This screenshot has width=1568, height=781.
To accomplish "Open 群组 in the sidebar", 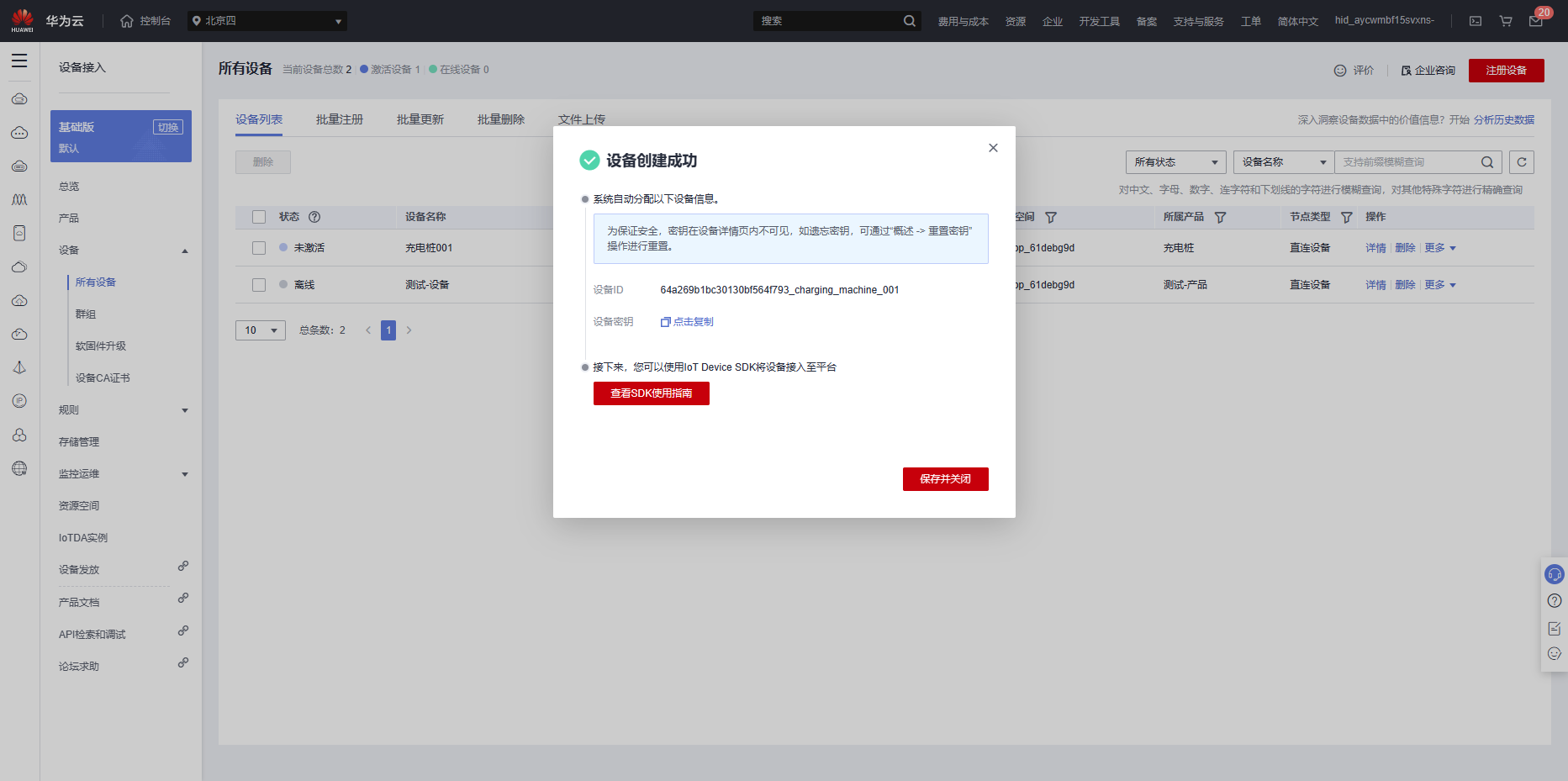I will [x=86, y=314].
